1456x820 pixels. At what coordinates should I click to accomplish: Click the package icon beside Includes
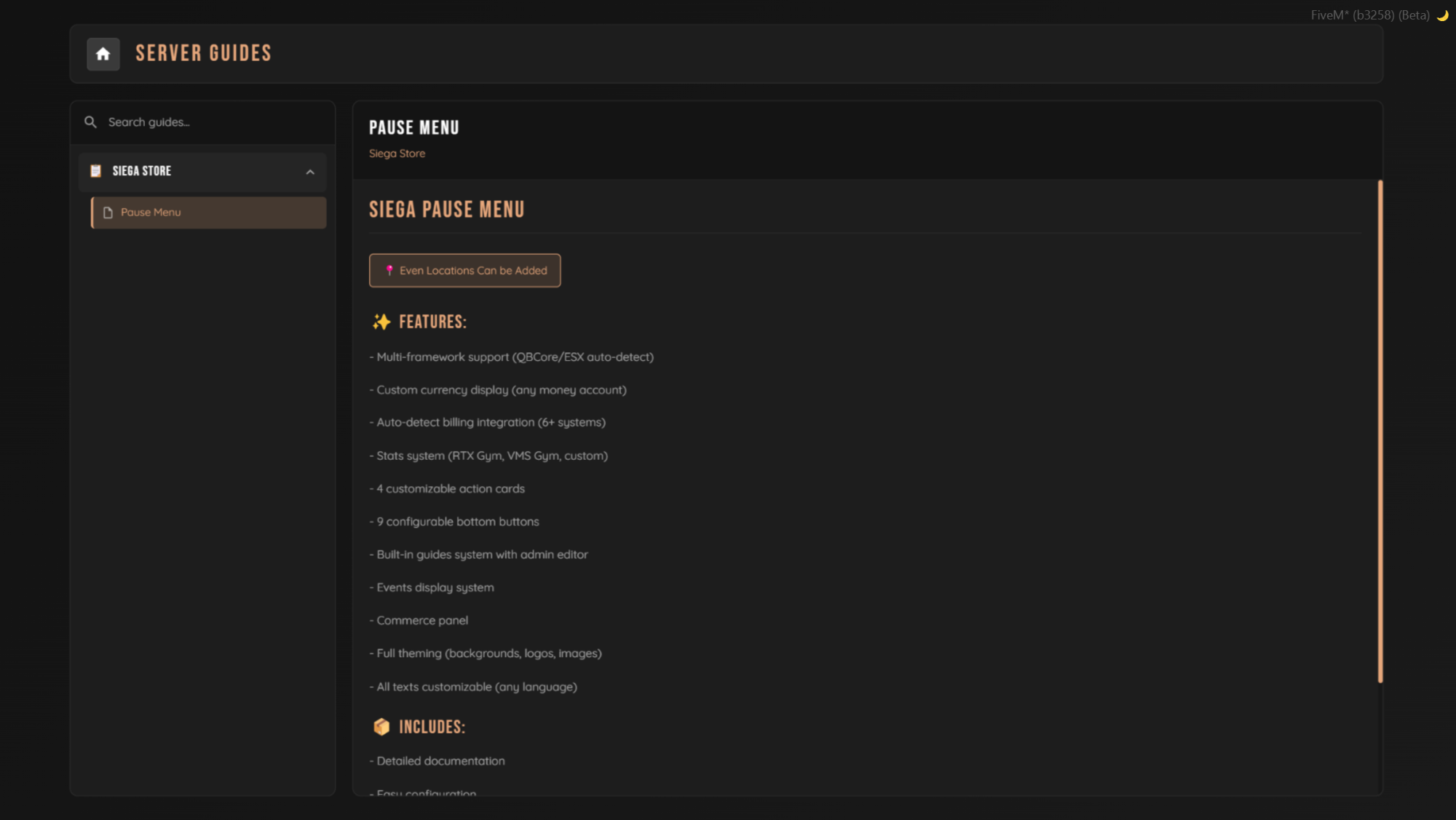click(x=381, y=727)
